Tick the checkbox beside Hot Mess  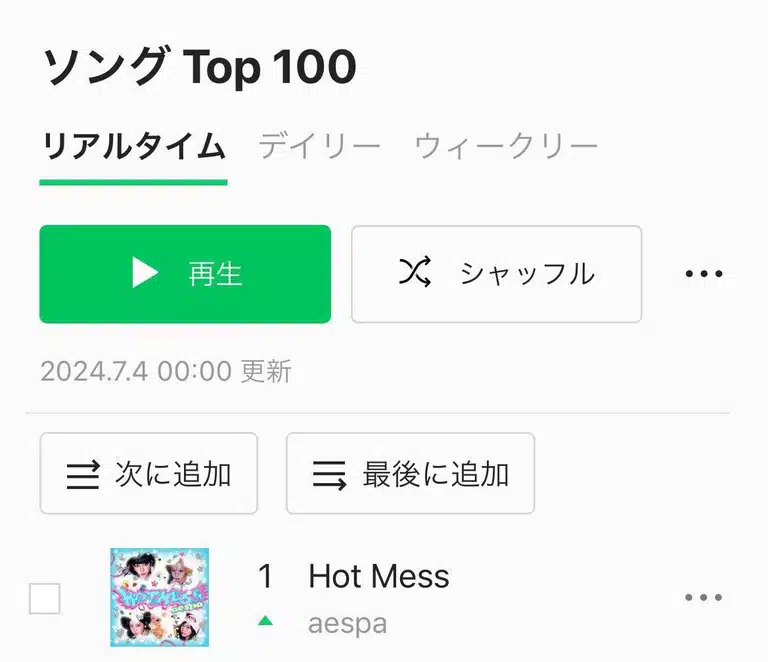tap(45, 598)
